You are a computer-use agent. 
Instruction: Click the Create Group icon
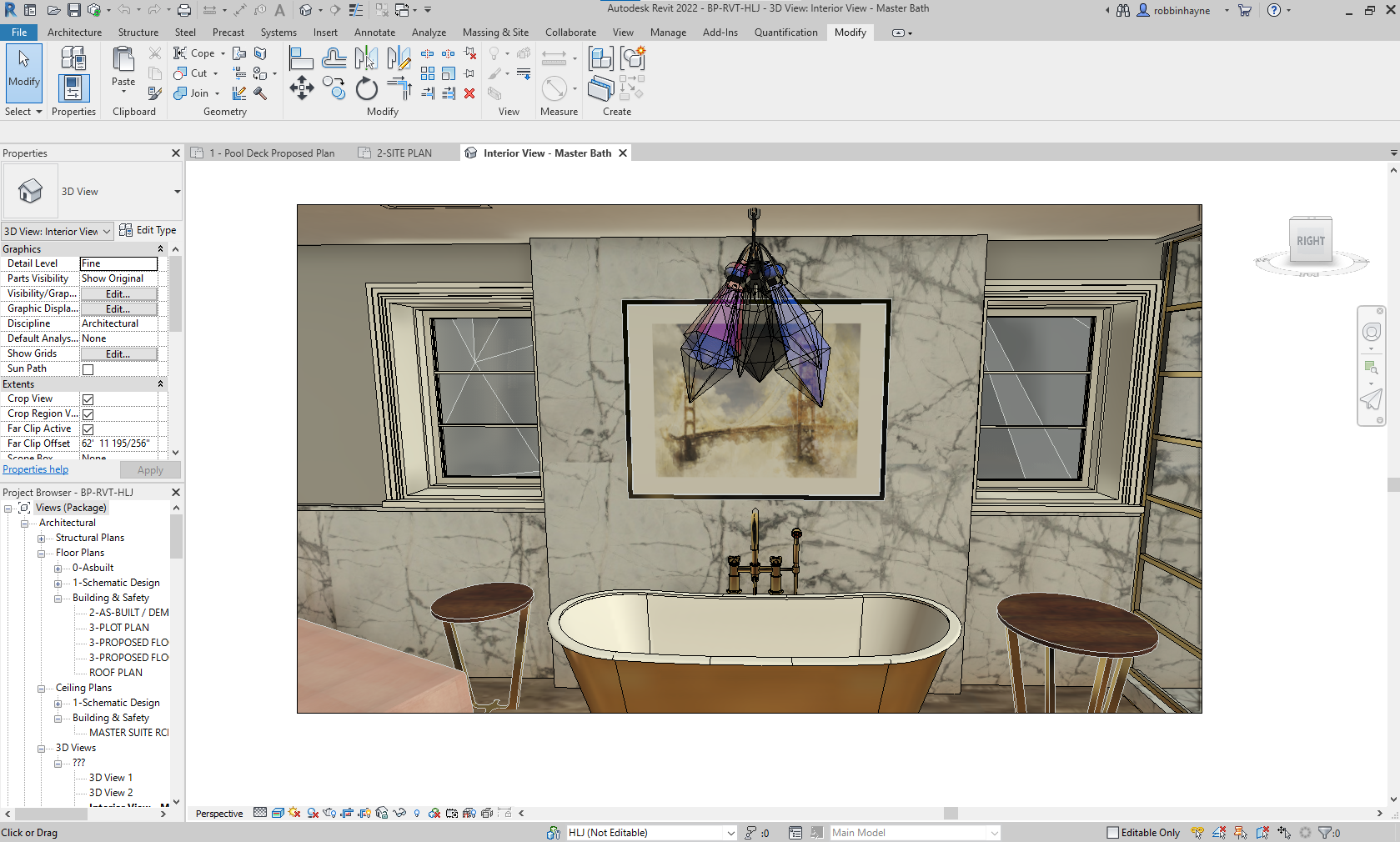pos(633,58)
